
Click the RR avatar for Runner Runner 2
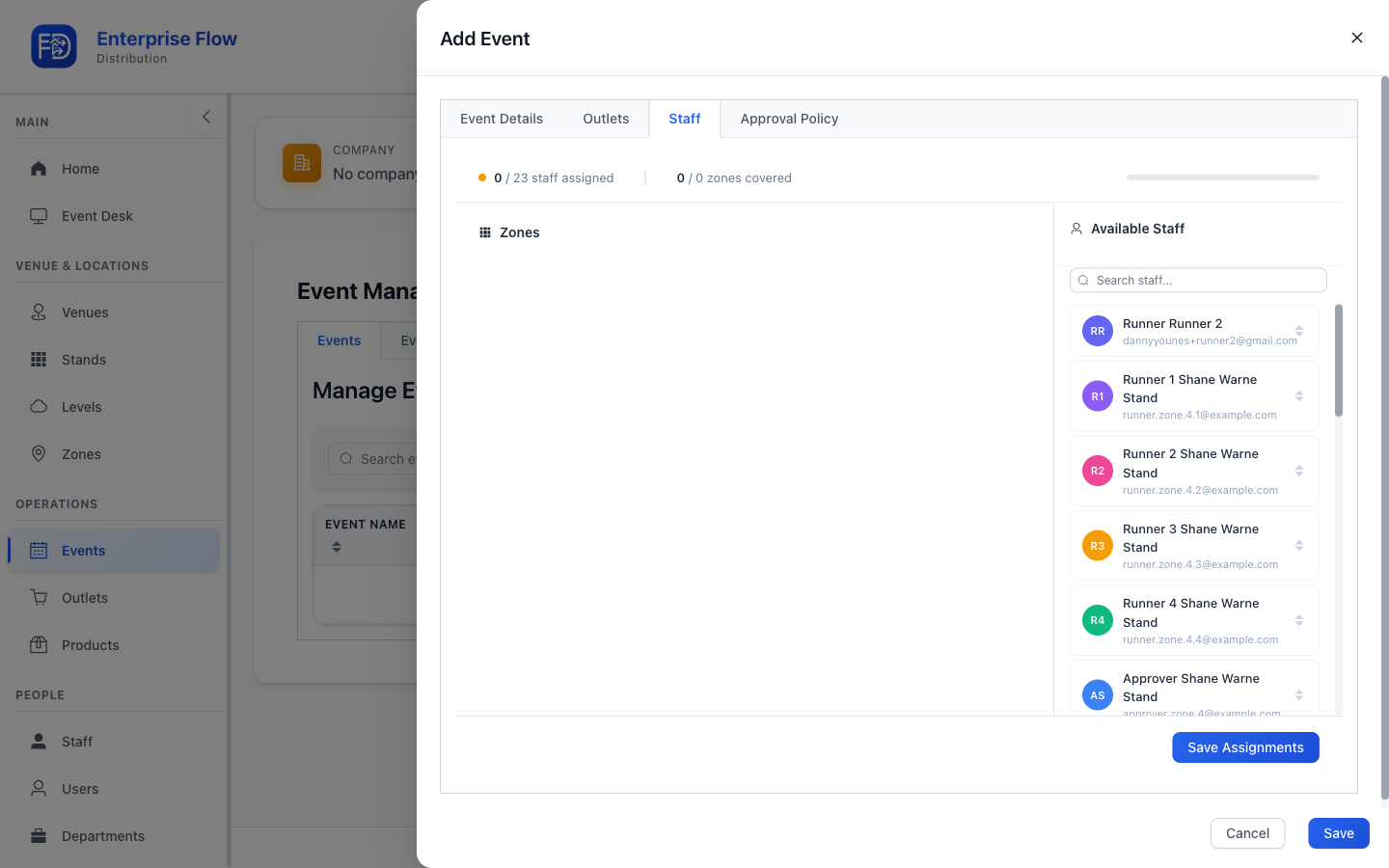coord(1098,331)
